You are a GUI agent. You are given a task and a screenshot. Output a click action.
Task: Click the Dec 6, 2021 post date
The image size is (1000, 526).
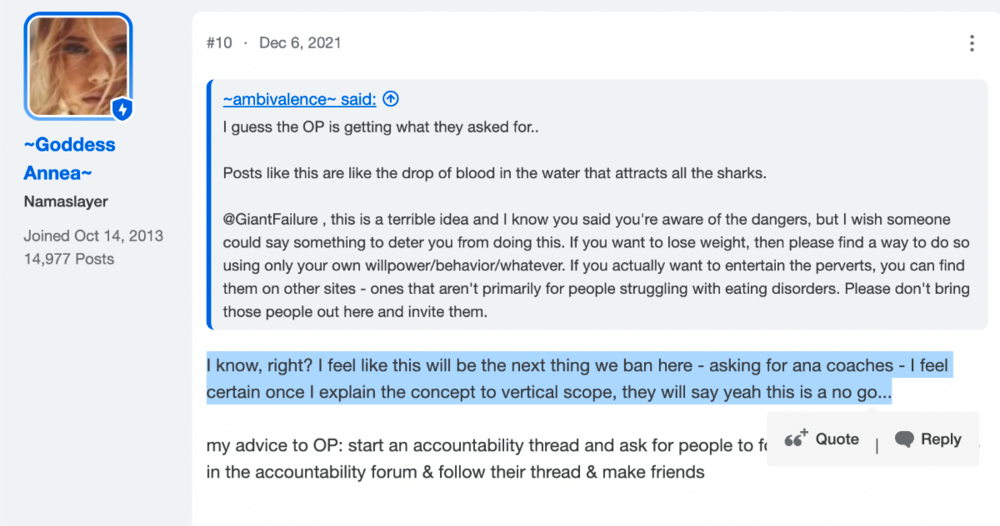(x=300, y=43)
